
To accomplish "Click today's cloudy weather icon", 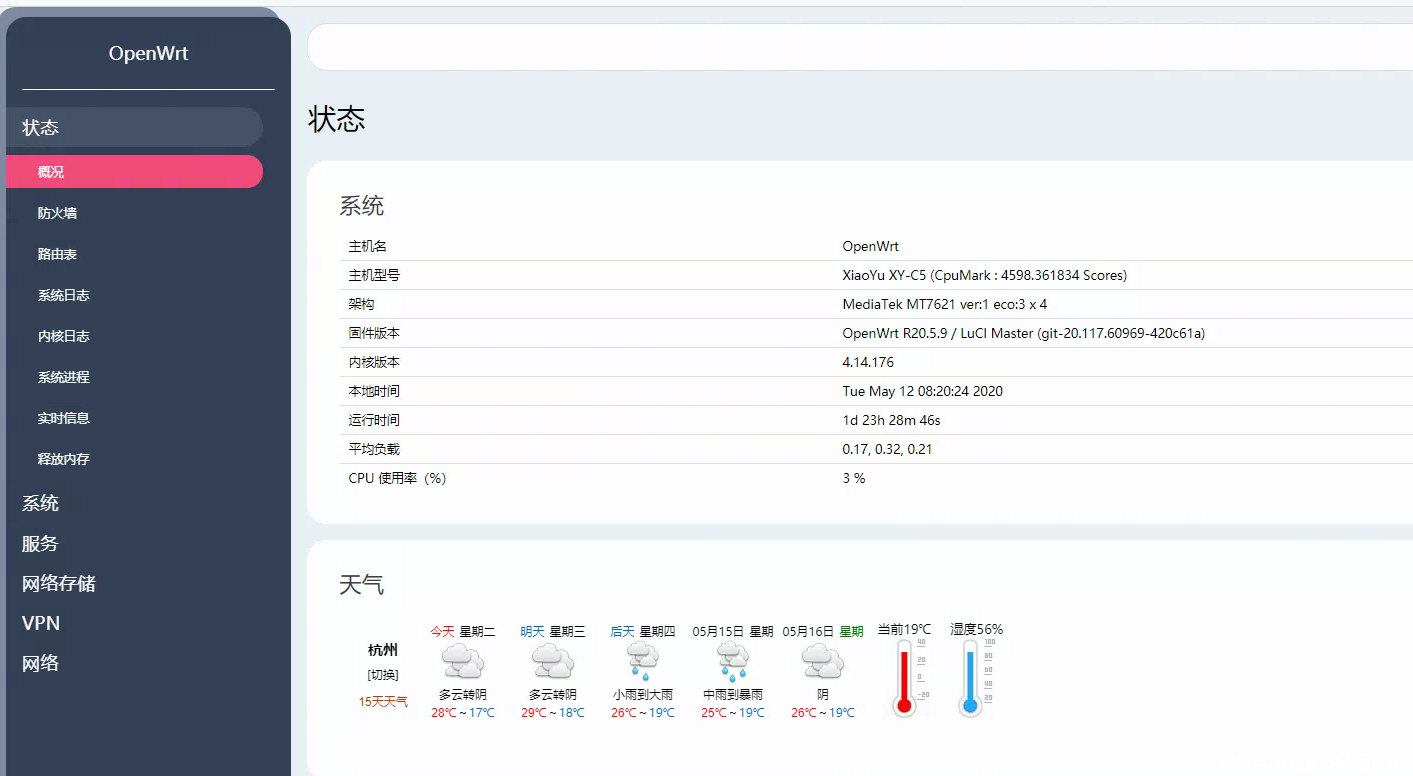I will click(462, 662).
